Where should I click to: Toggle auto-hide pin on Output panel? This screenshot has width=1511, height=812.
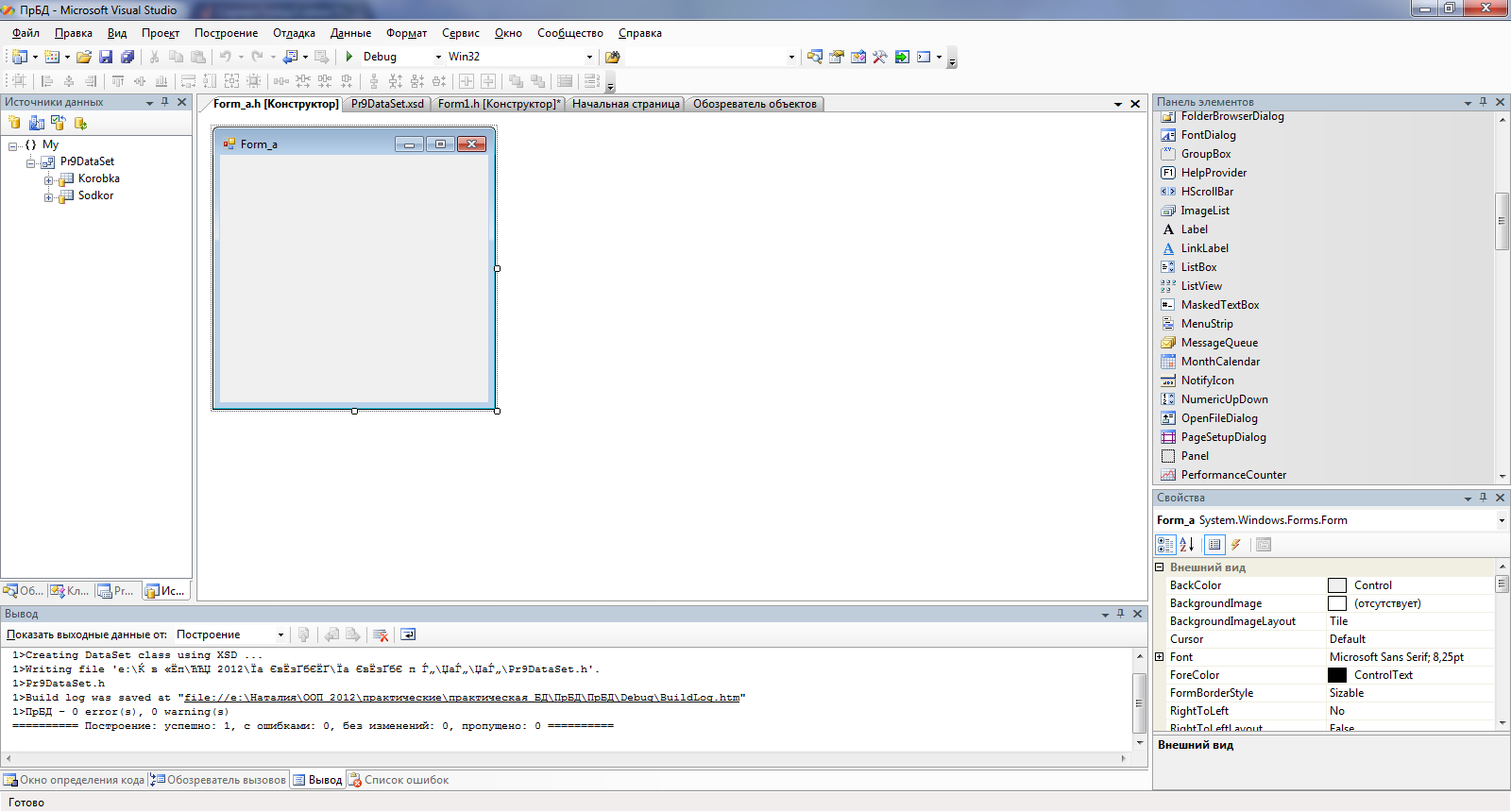coord(1121,614)
